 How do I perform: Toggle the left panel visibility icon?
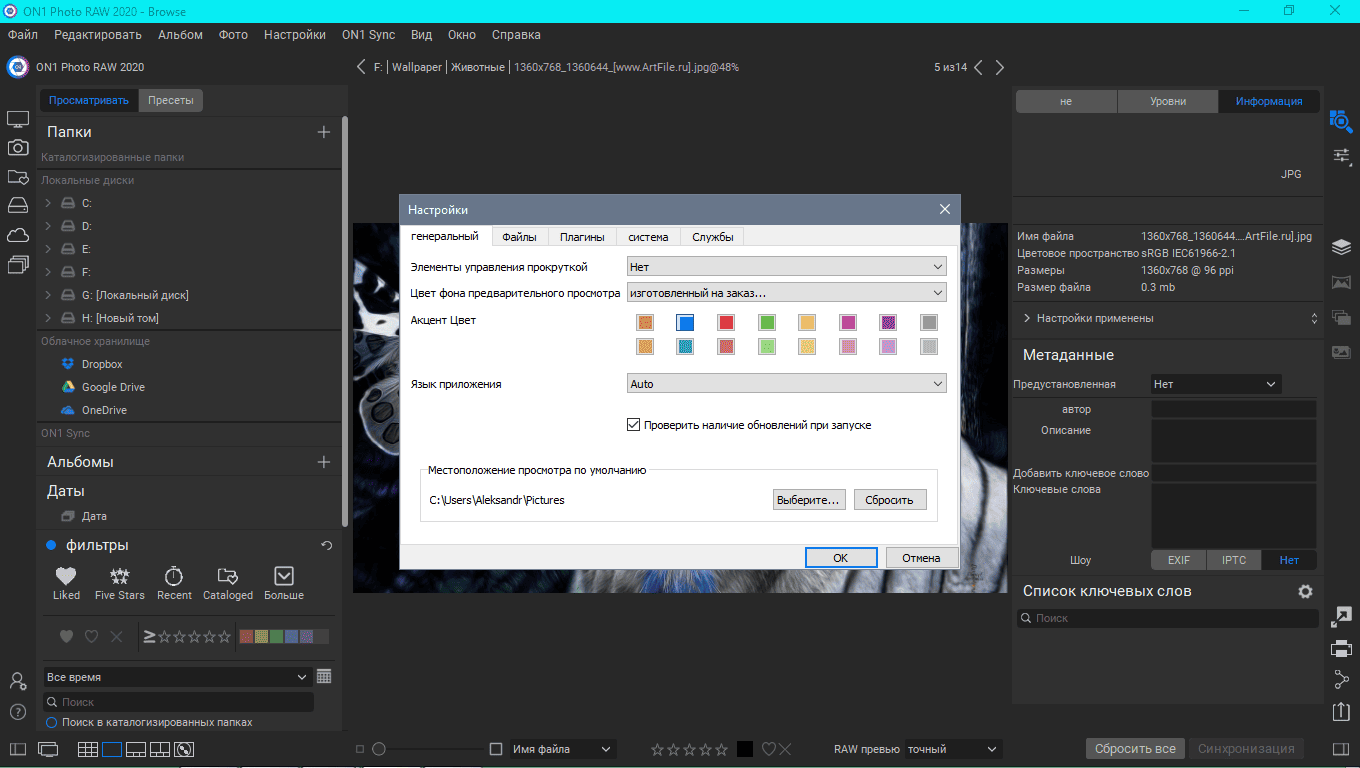point(17,749)
